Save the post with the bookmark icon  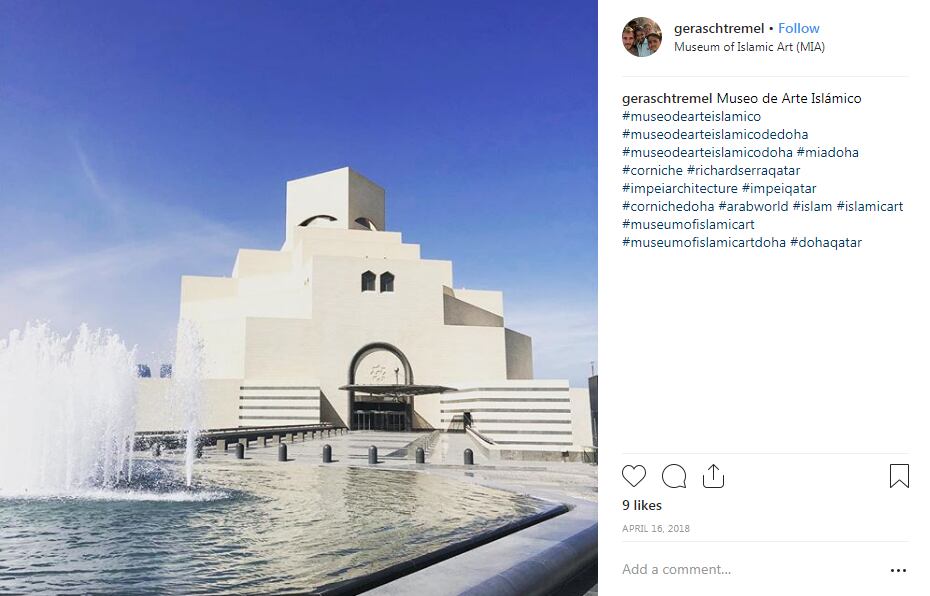coord(899,476)
